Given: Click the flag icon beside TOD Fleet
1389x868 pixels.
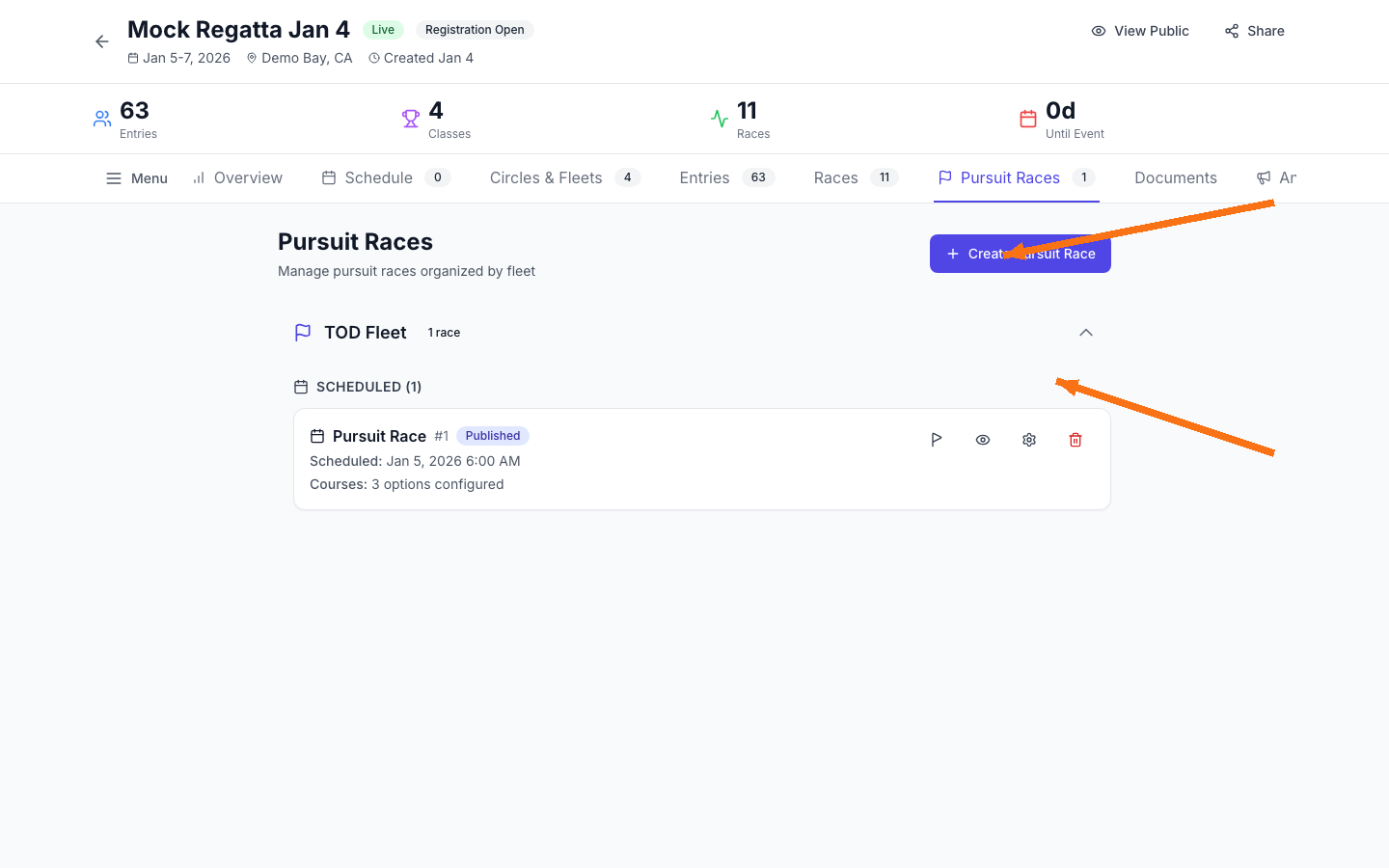Looking at the screenshot, I should (302, 332).
